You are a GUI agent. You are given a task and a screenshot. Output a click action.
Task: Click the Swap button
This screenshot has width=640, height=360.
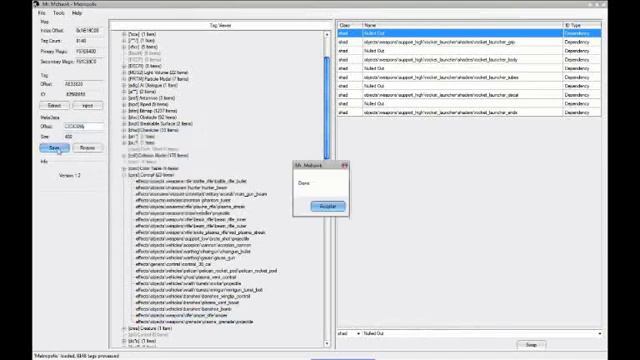(531, 345)
